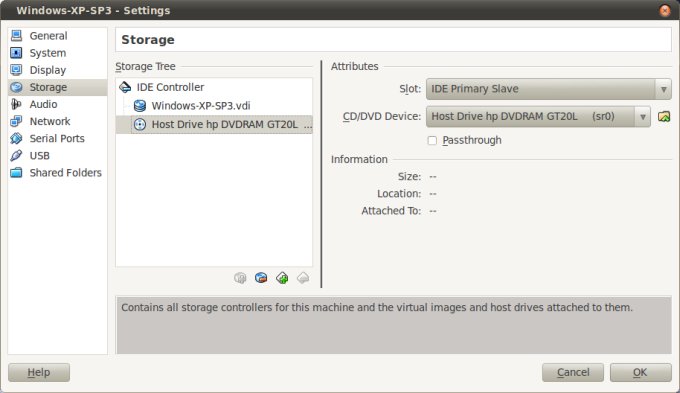Click the Add Controller toolbar icon
Viewport: 680px width, 393px height.
[240, 278]
